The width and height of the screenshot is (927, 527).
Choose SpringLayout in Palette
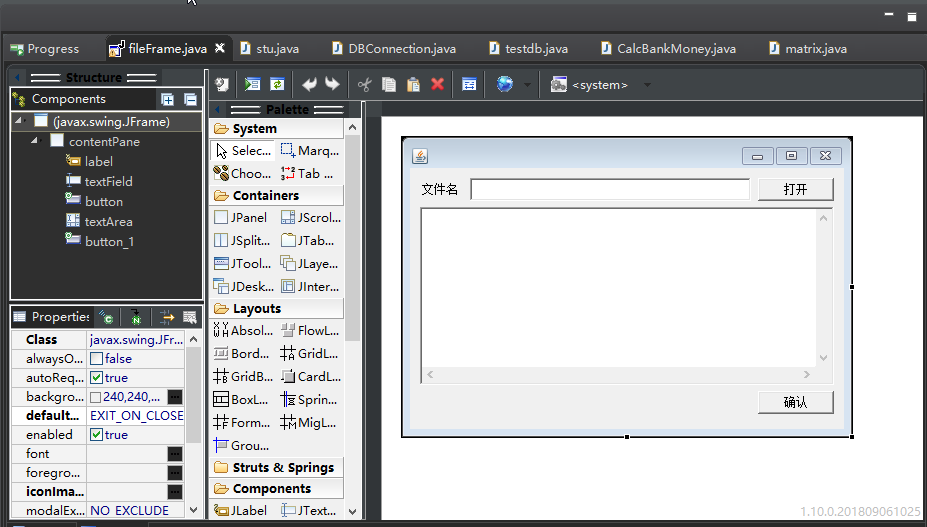tap(309, 400)
